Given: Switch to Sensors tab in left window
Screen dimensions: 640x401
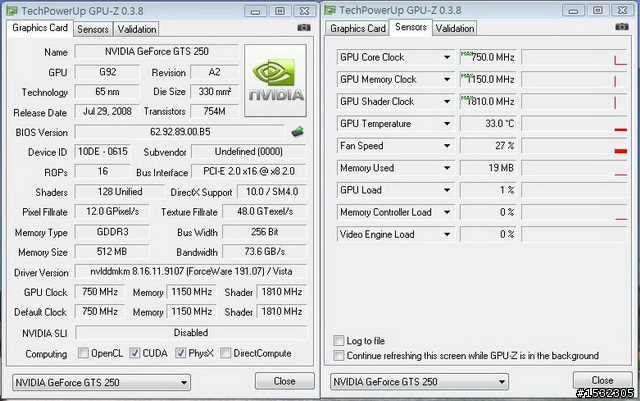Looking at the screenshot, I should [x=93, y=29].
